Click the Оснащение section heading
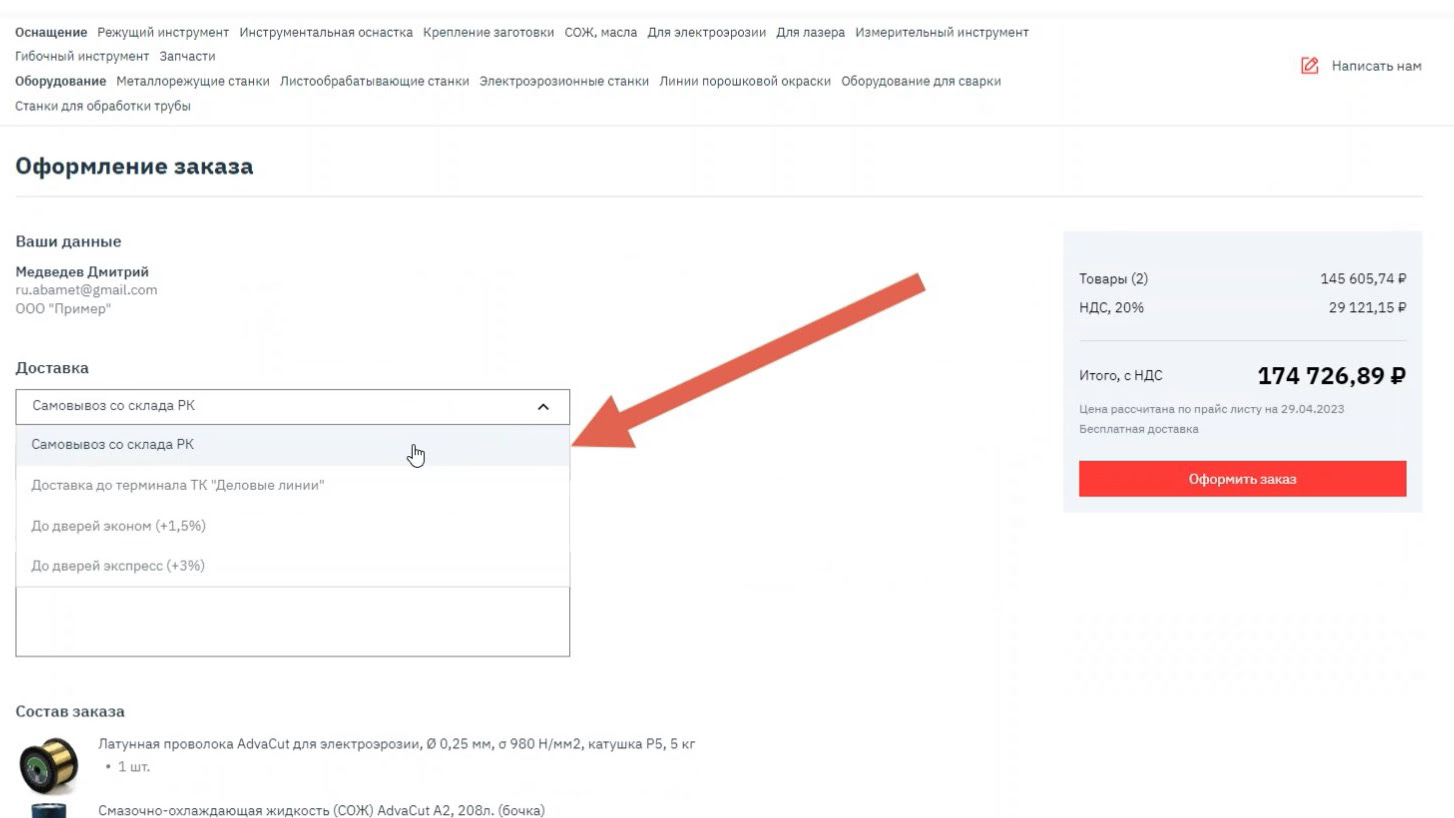This screenshot has width=1454, height=818. point(51,32)
